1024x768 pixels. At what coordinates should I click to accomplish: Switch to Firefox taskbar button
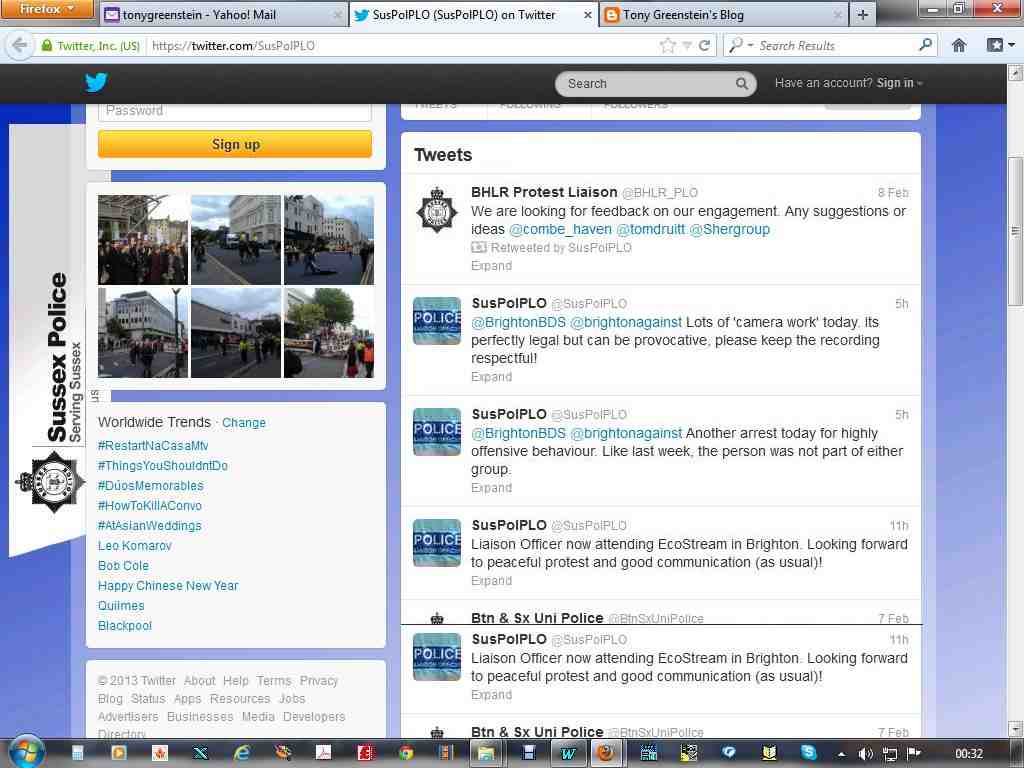coord(606,753)
